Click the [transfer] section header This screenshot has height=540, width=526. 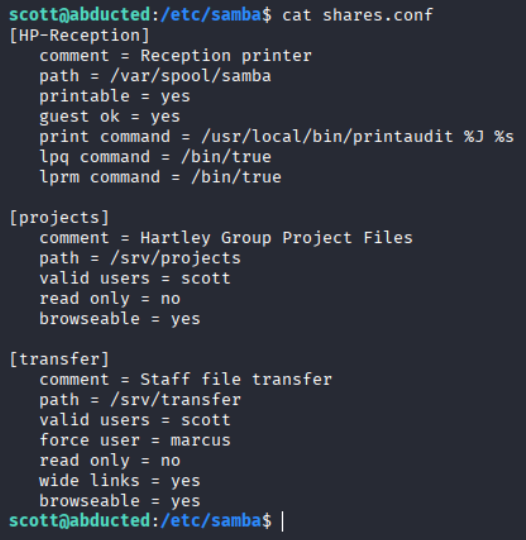[x=59, y=359]
